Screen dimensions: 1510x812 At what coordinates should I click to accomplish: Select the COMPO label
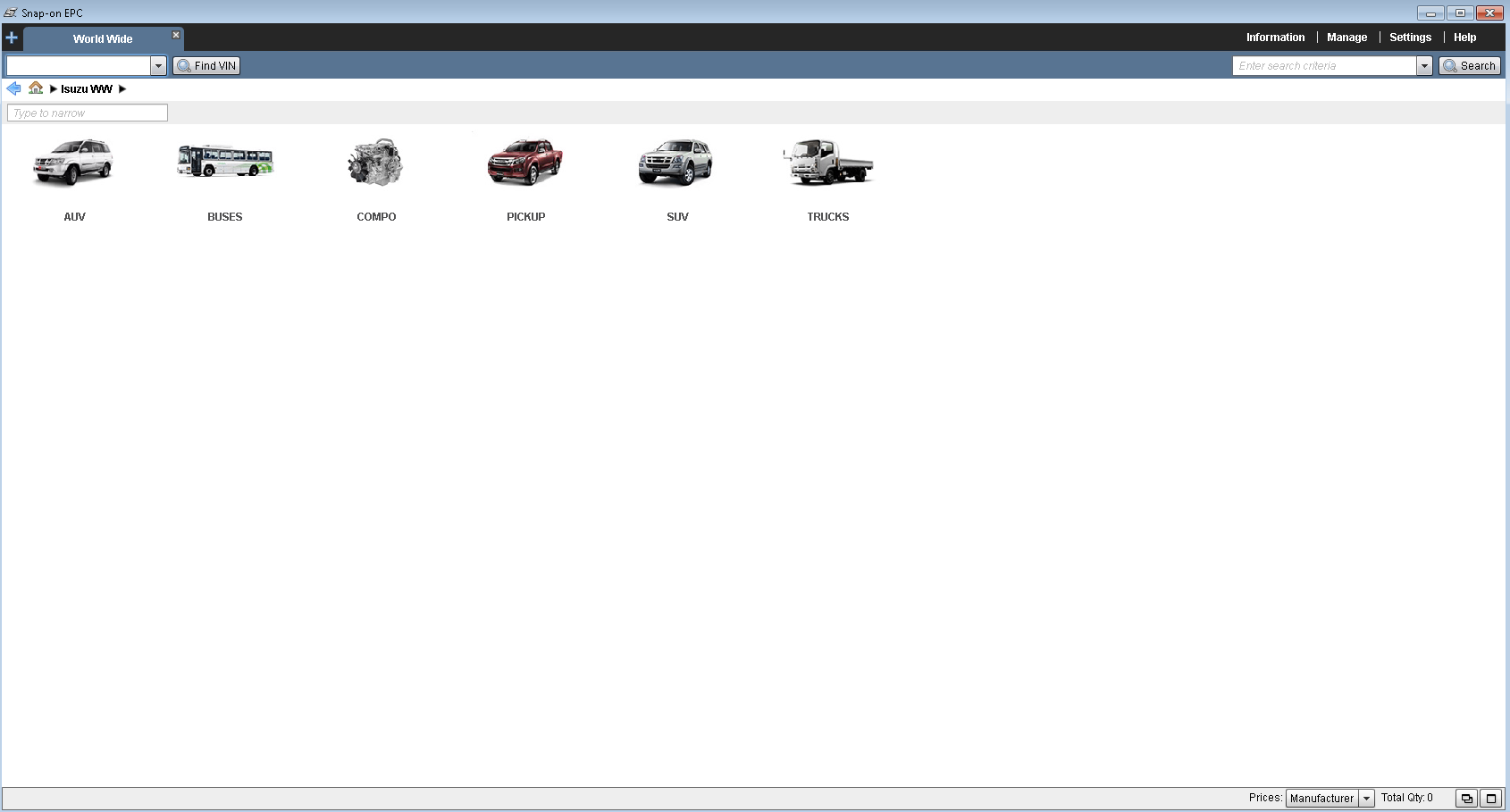point(376,217)
